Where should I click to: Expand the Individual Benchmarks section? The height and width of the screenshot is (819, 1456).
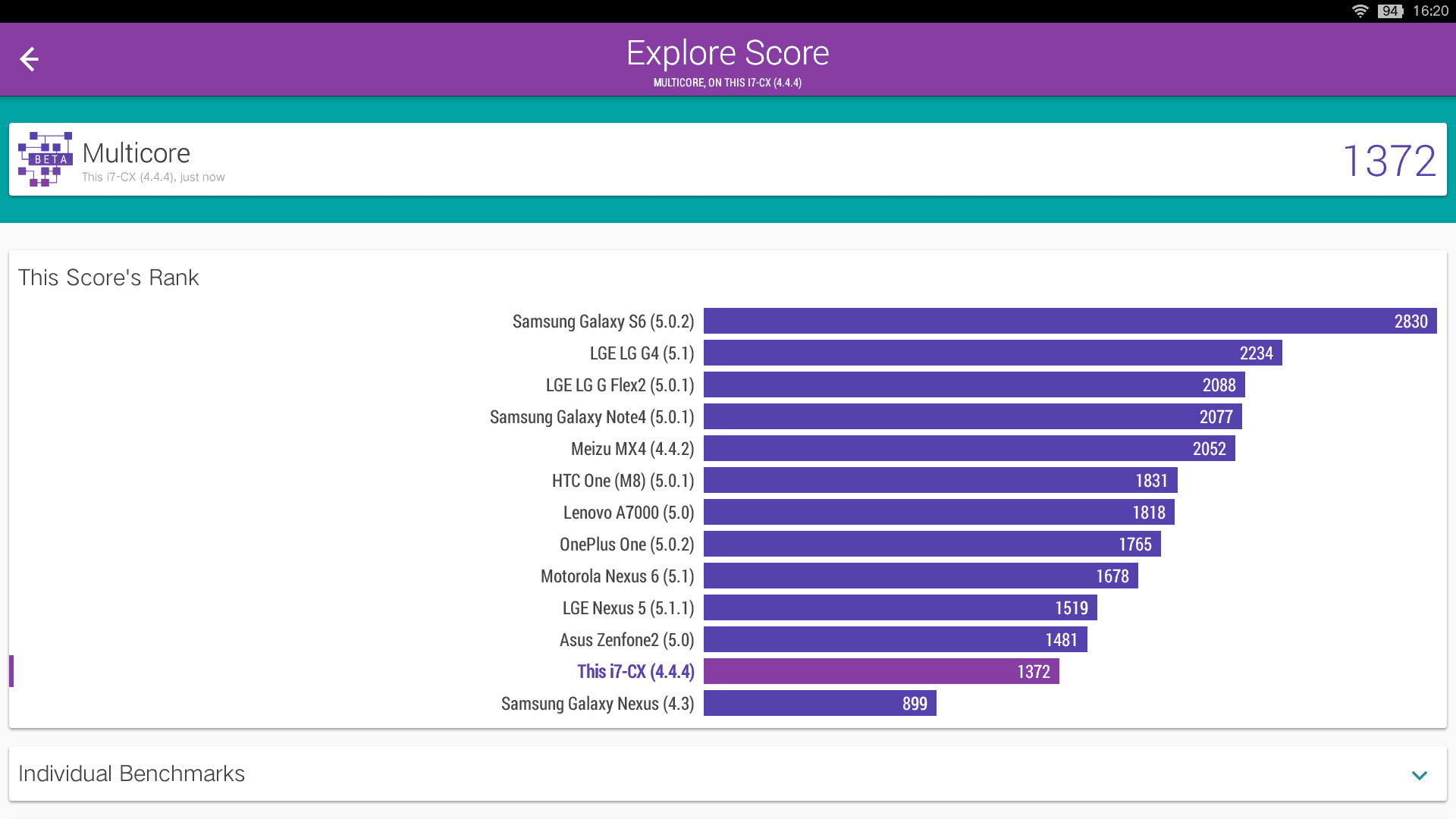tap(1420, 775)
